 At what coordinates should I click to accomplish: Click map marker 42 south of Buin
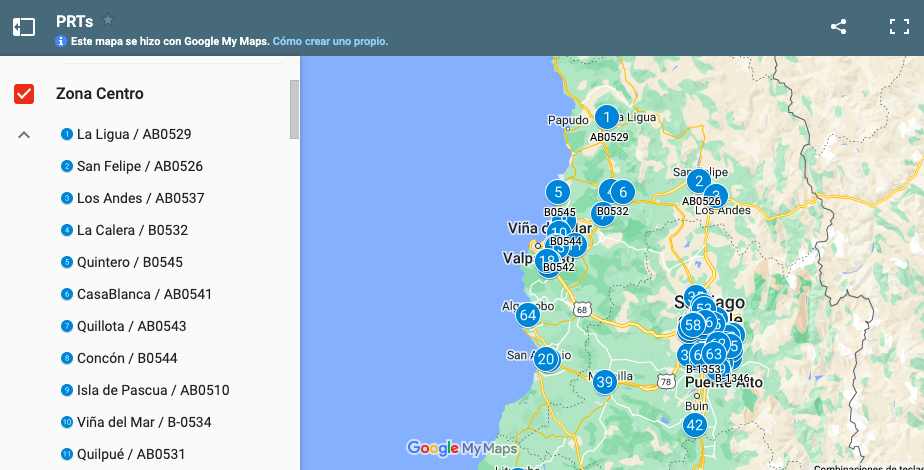[x=695, y=425]
